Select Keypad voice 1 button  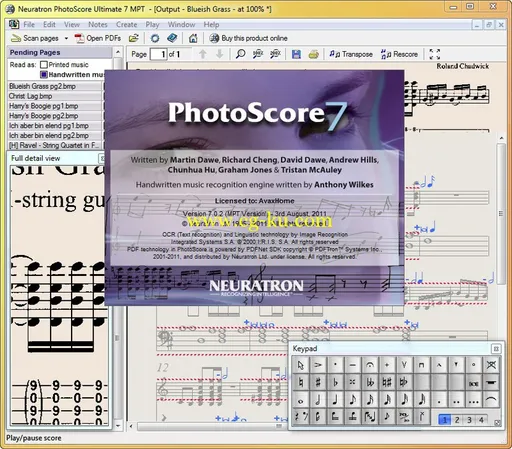click(445, 419)
